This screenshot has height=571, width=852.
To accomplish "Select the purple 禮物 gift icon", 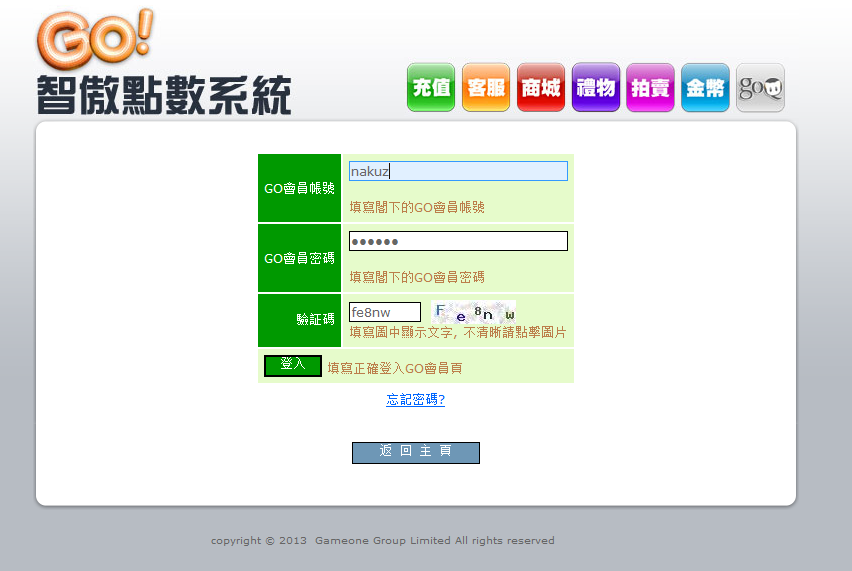I will 596,88.
